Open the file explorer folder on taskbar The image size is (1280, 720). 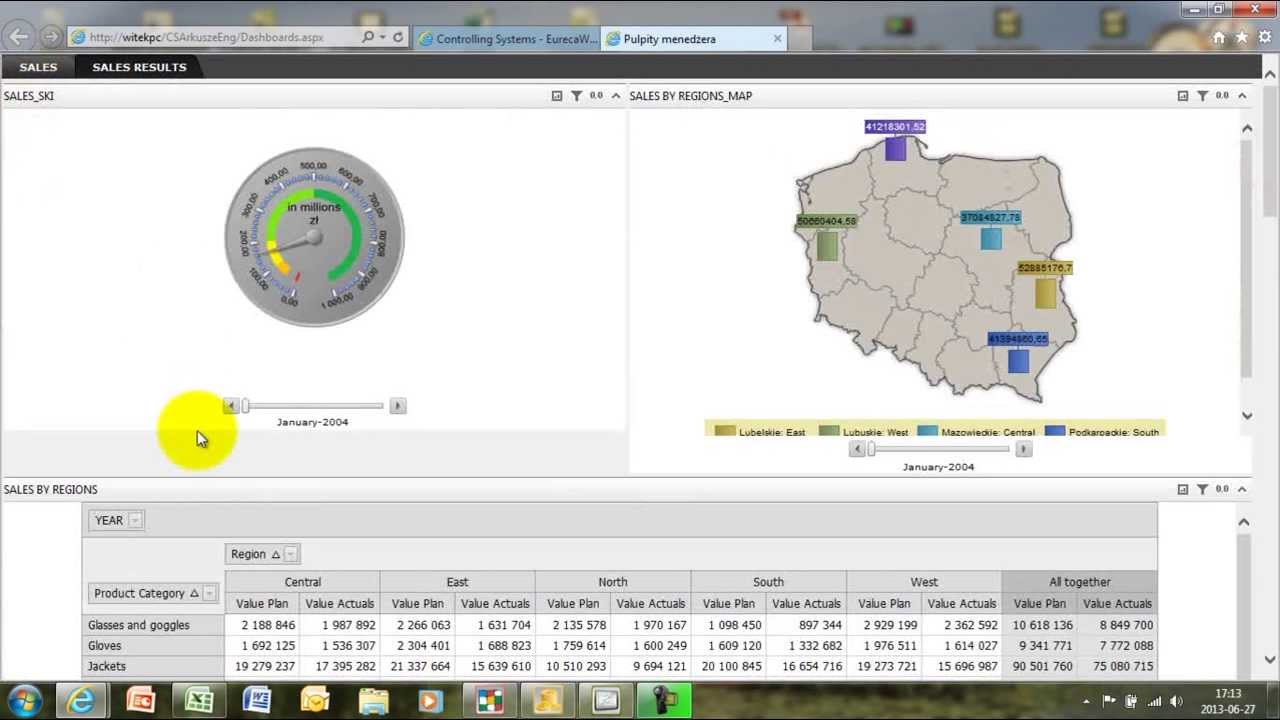click(373, 701)
